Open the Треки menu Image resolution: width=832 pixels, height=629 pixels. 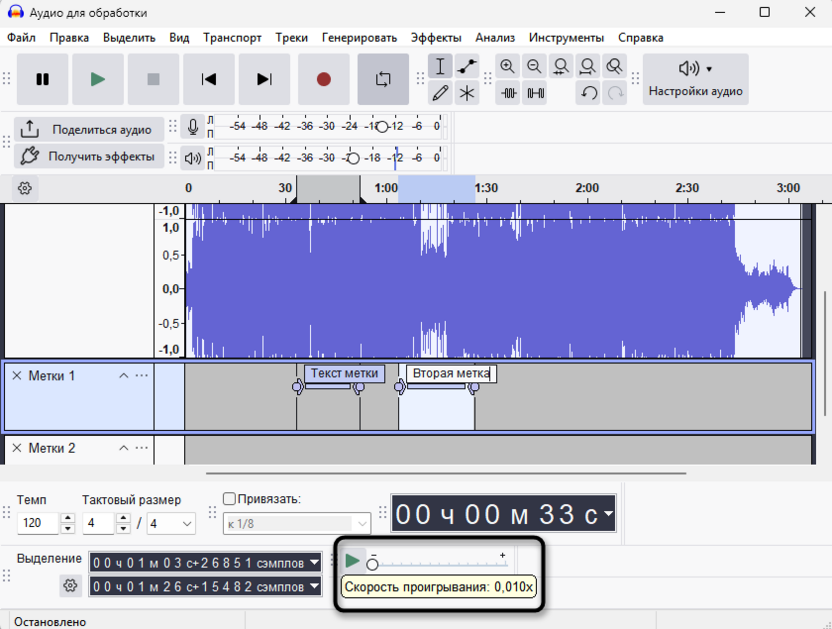(291, 38)
